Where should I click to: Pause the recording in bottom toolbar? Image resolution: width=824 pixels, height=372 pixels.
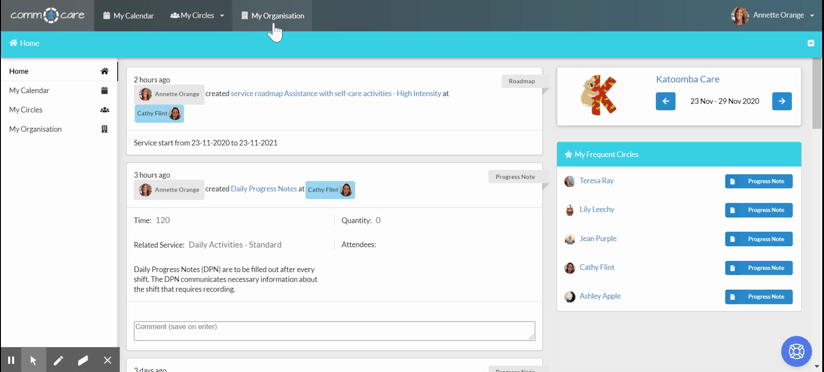pos(11,360)
